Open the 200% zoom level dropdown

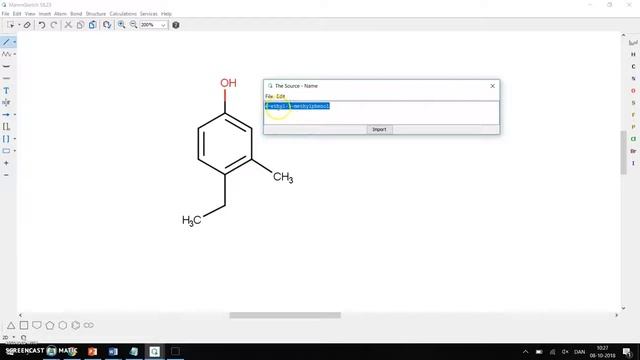(163, 25)
